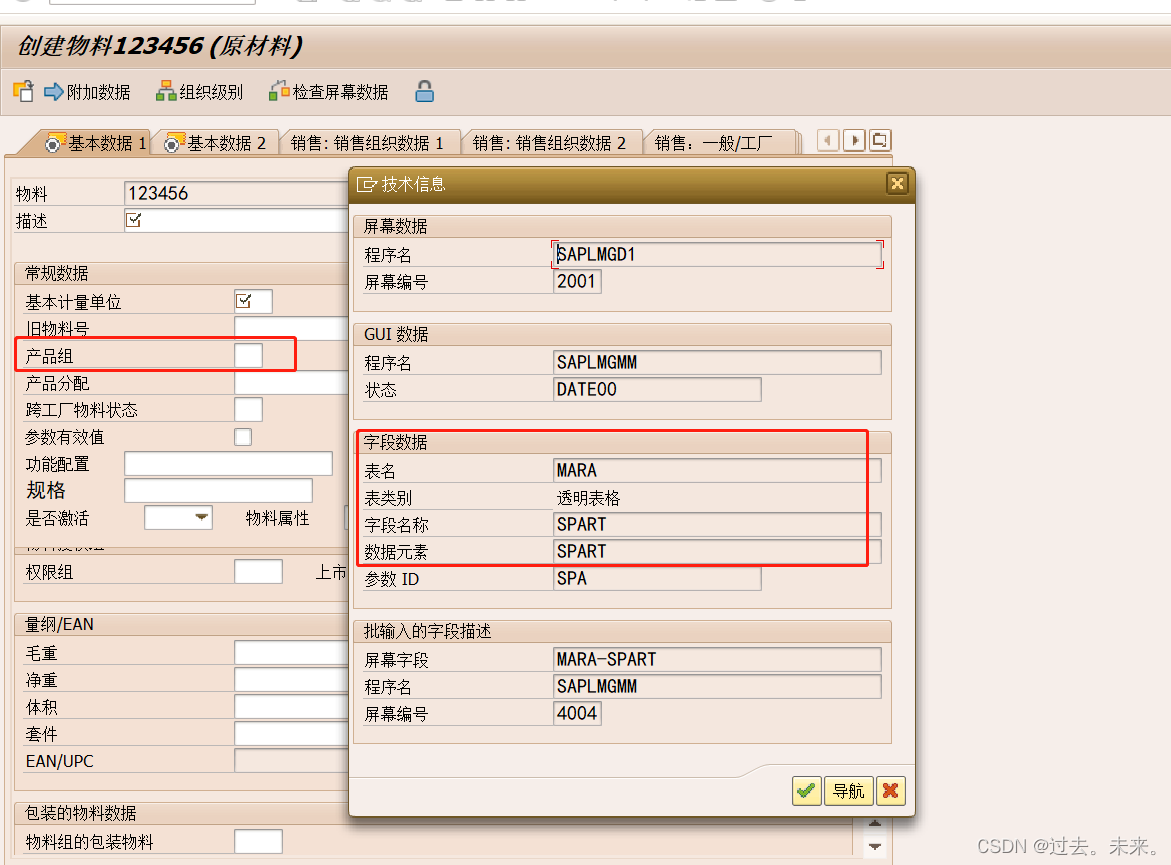
Task: Click the 基本计量单位 field
Action: pyautogui.click(x=253, y=301)
